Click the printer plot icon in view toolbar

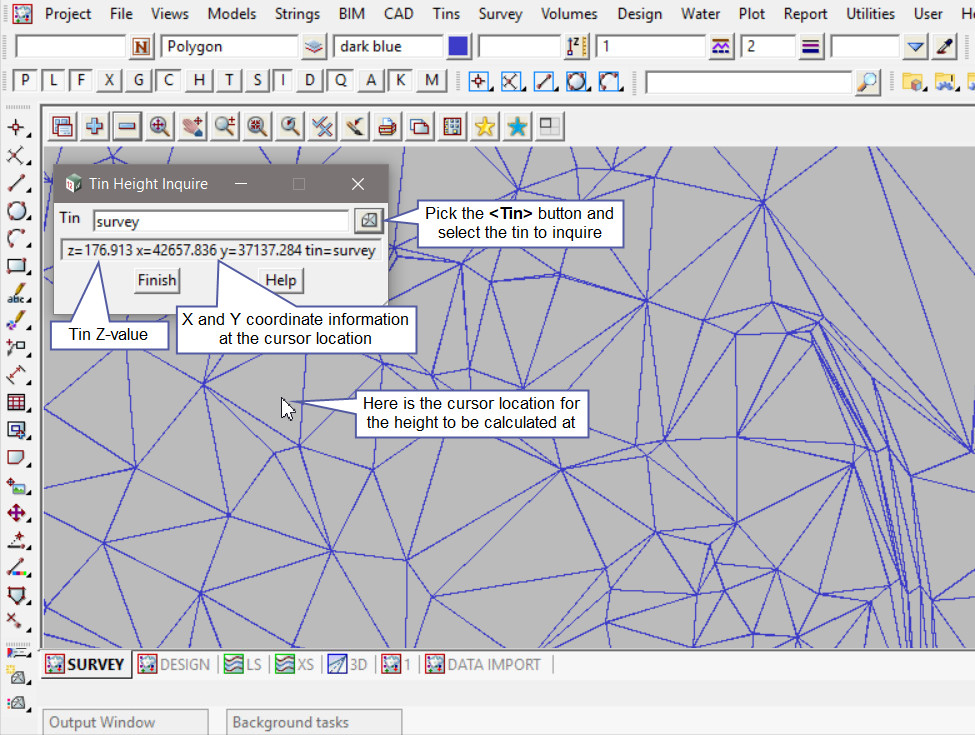[387, 126]
